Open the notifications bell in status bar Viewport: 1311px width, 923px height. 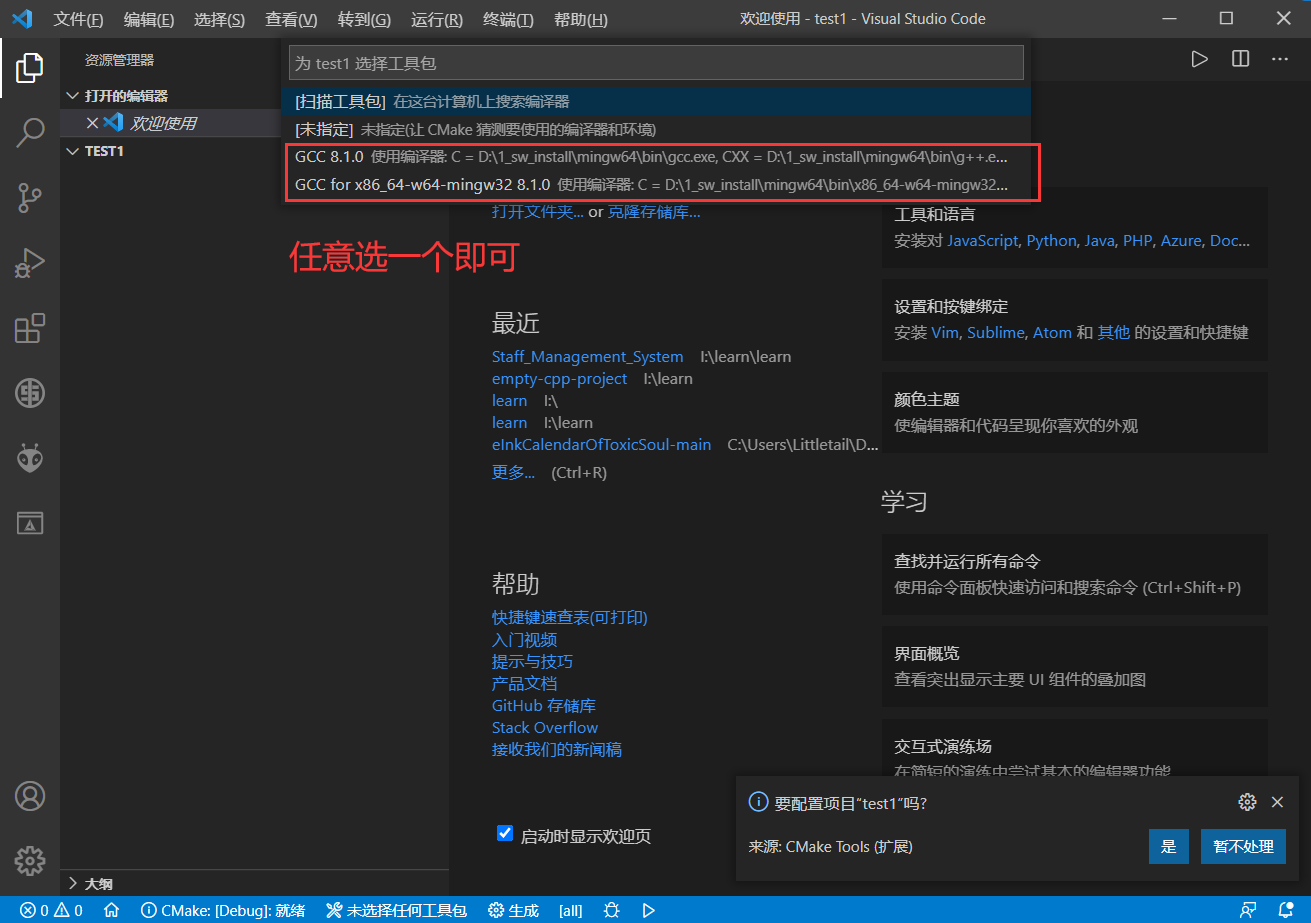[x=1287, y=910]
